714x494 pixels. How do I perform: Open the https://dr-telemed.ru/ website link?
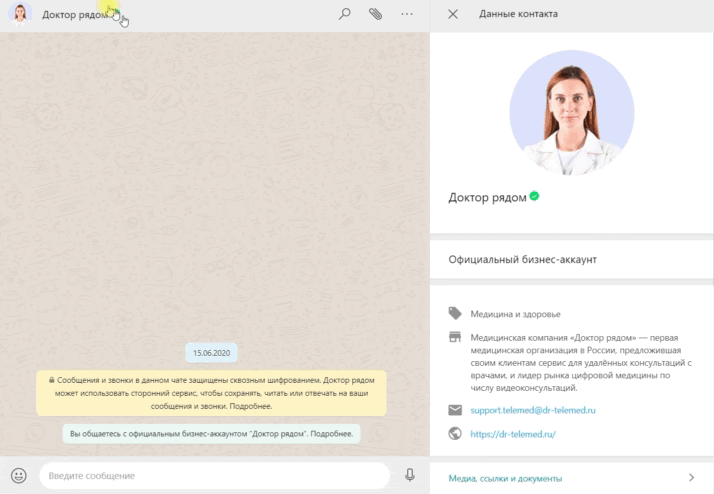coord(513,434)
